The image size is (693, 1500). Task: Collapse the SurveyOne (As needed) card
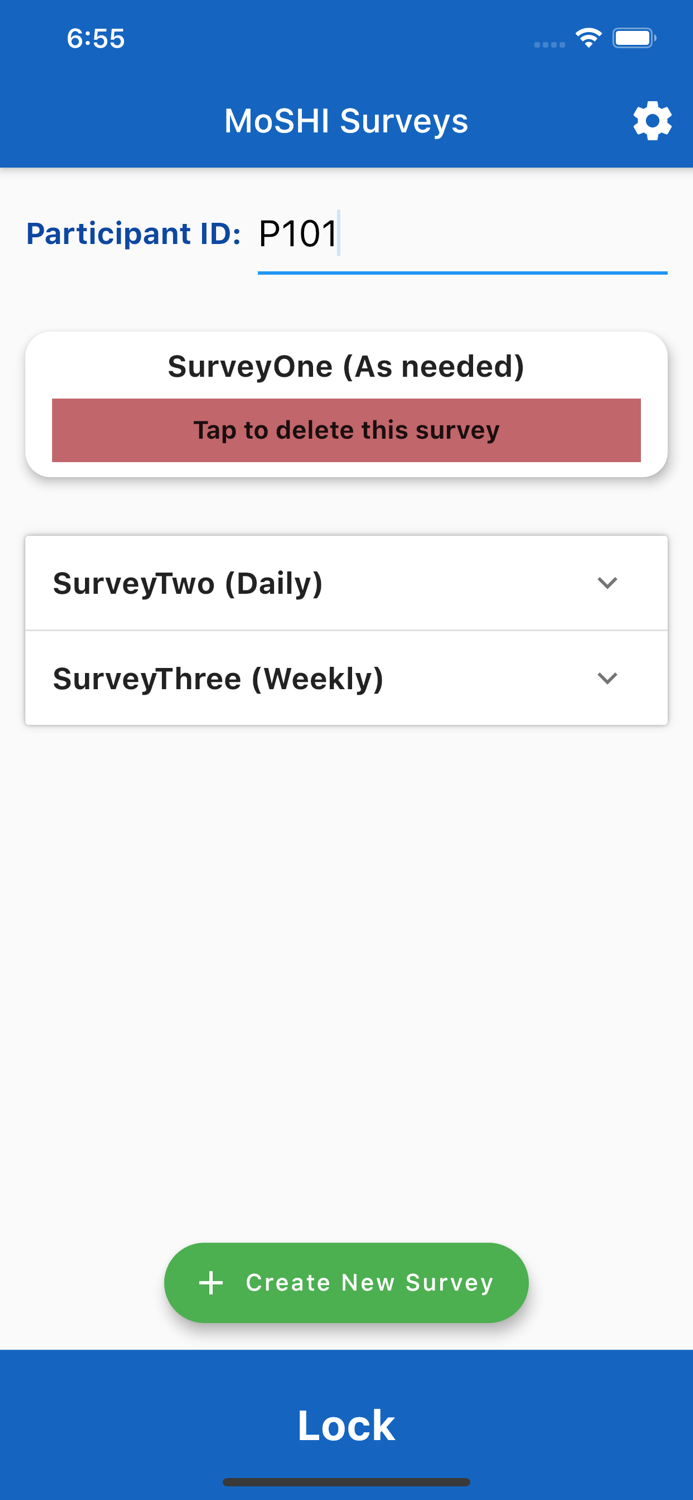click(346, 366)
